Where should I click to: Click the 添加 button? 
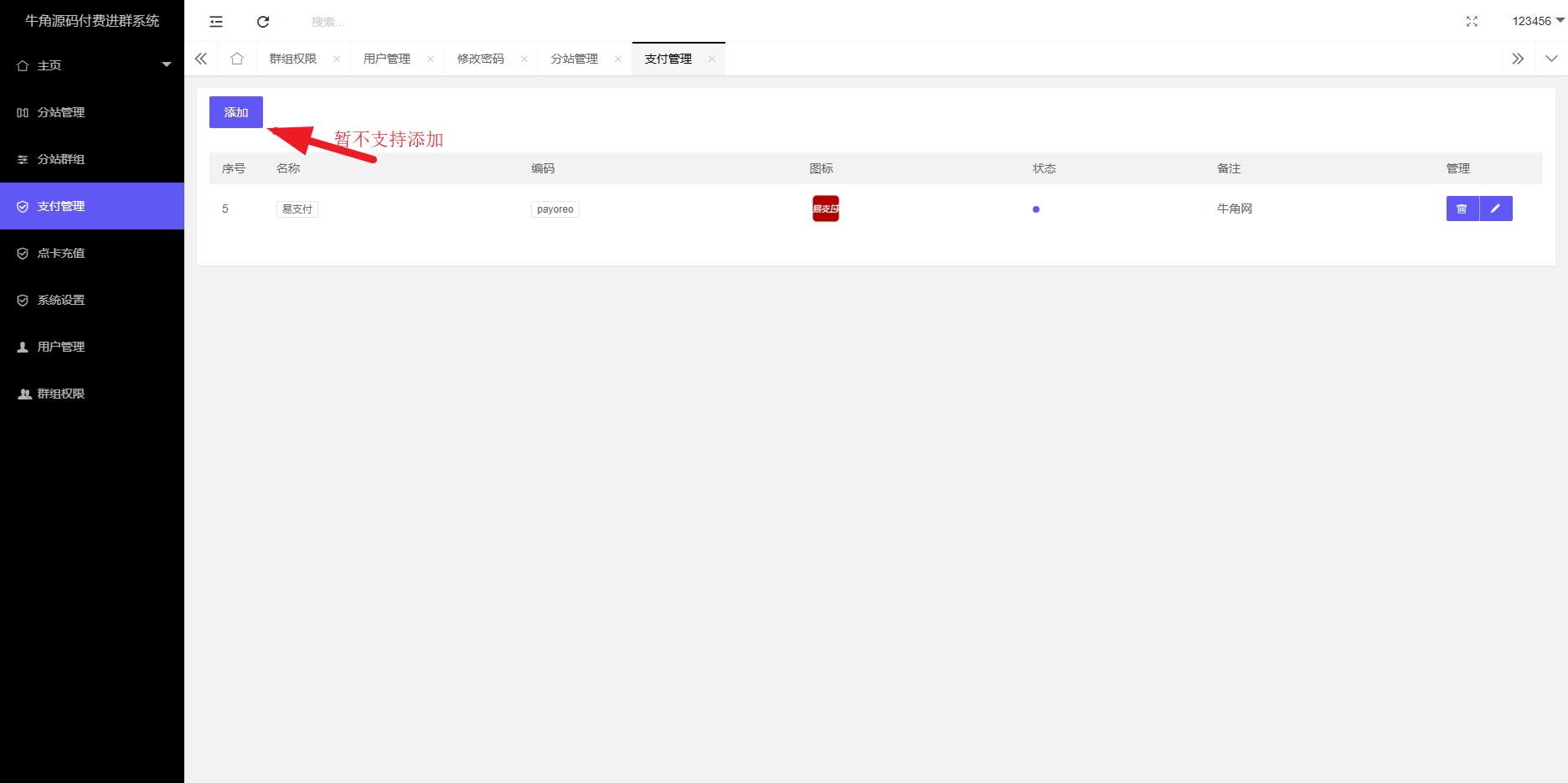click(236, 112)
